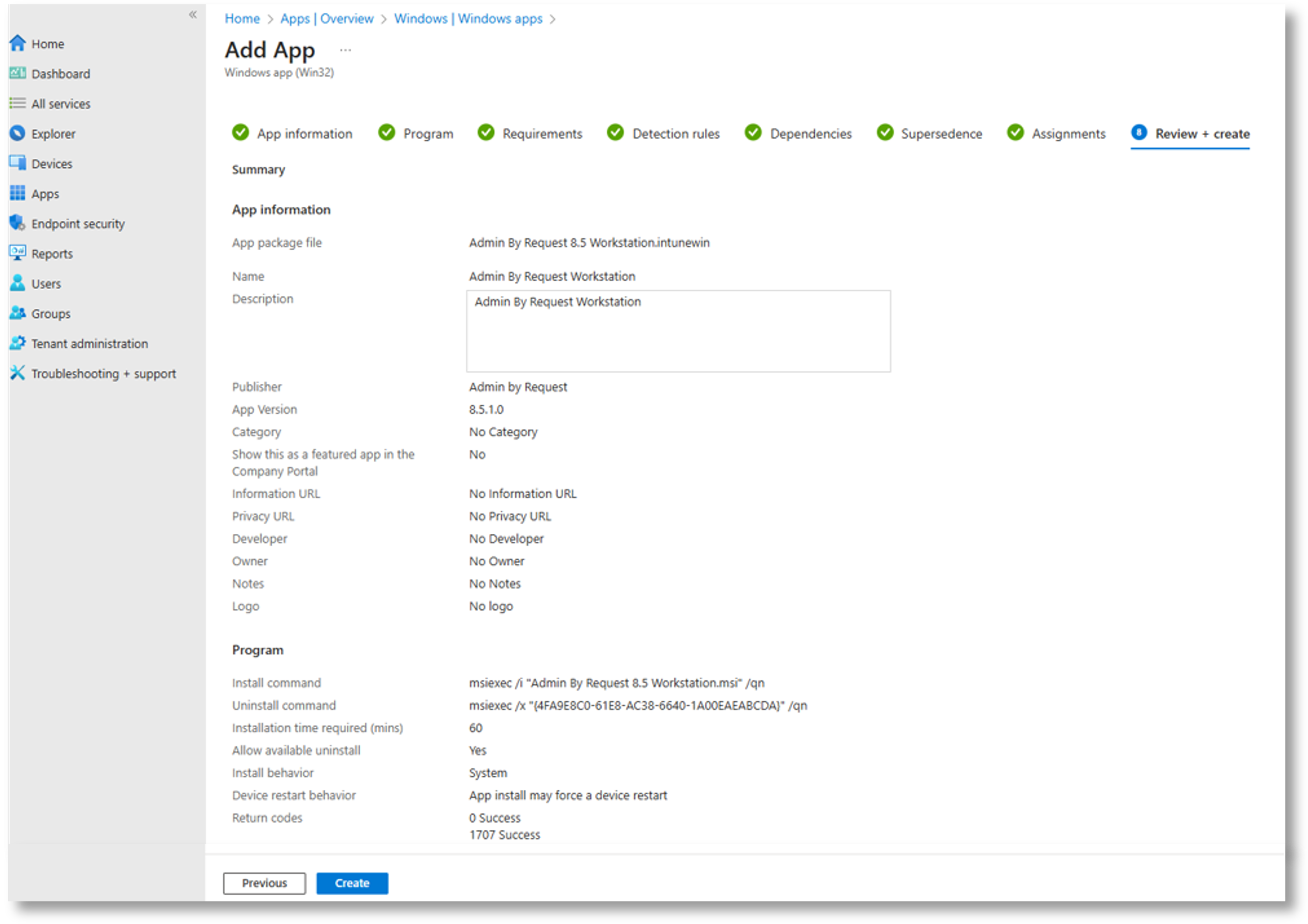Click the Users person icon
Viewport: 1308px width, 924px height.
[18, 283]
